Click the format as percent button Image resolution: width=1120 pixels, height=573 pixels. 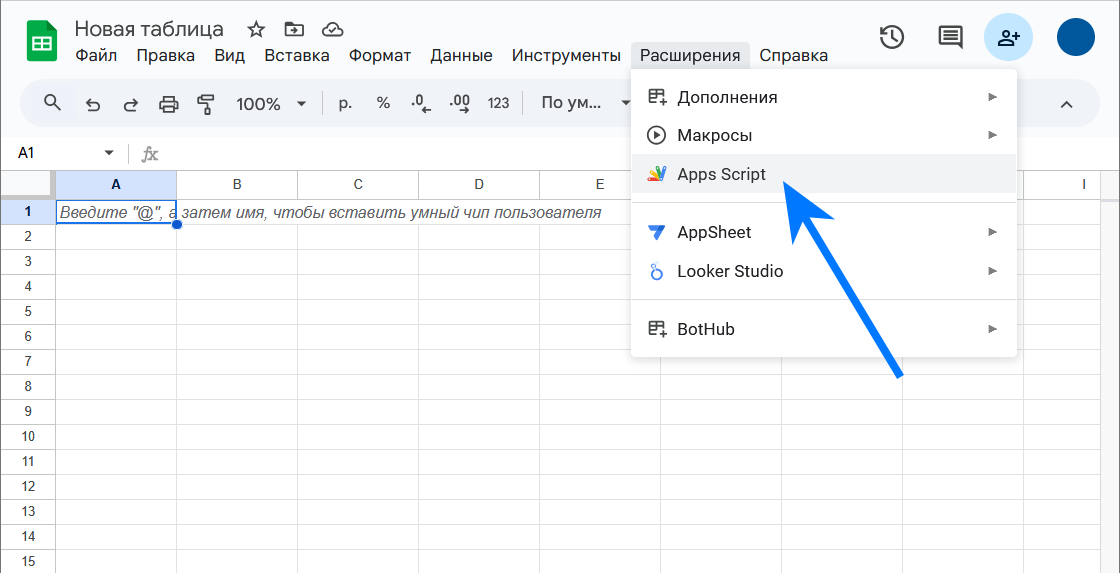pos(383,103)
